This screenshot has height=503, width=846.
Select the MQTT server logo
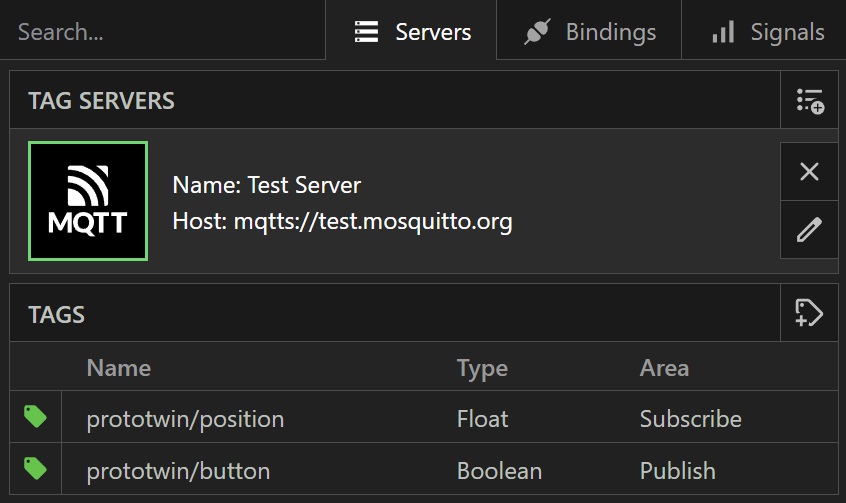[88, 201]
